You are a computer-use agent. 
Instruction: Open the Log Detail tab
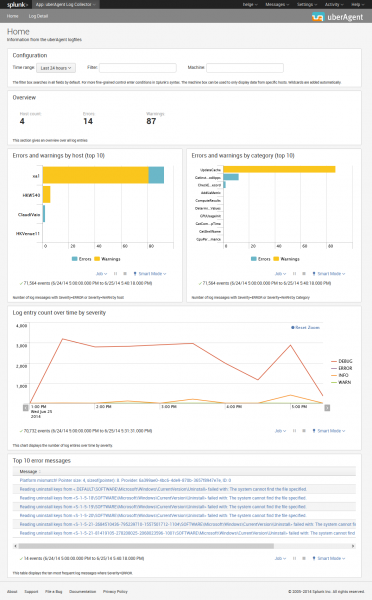click(x=38, y=16)
